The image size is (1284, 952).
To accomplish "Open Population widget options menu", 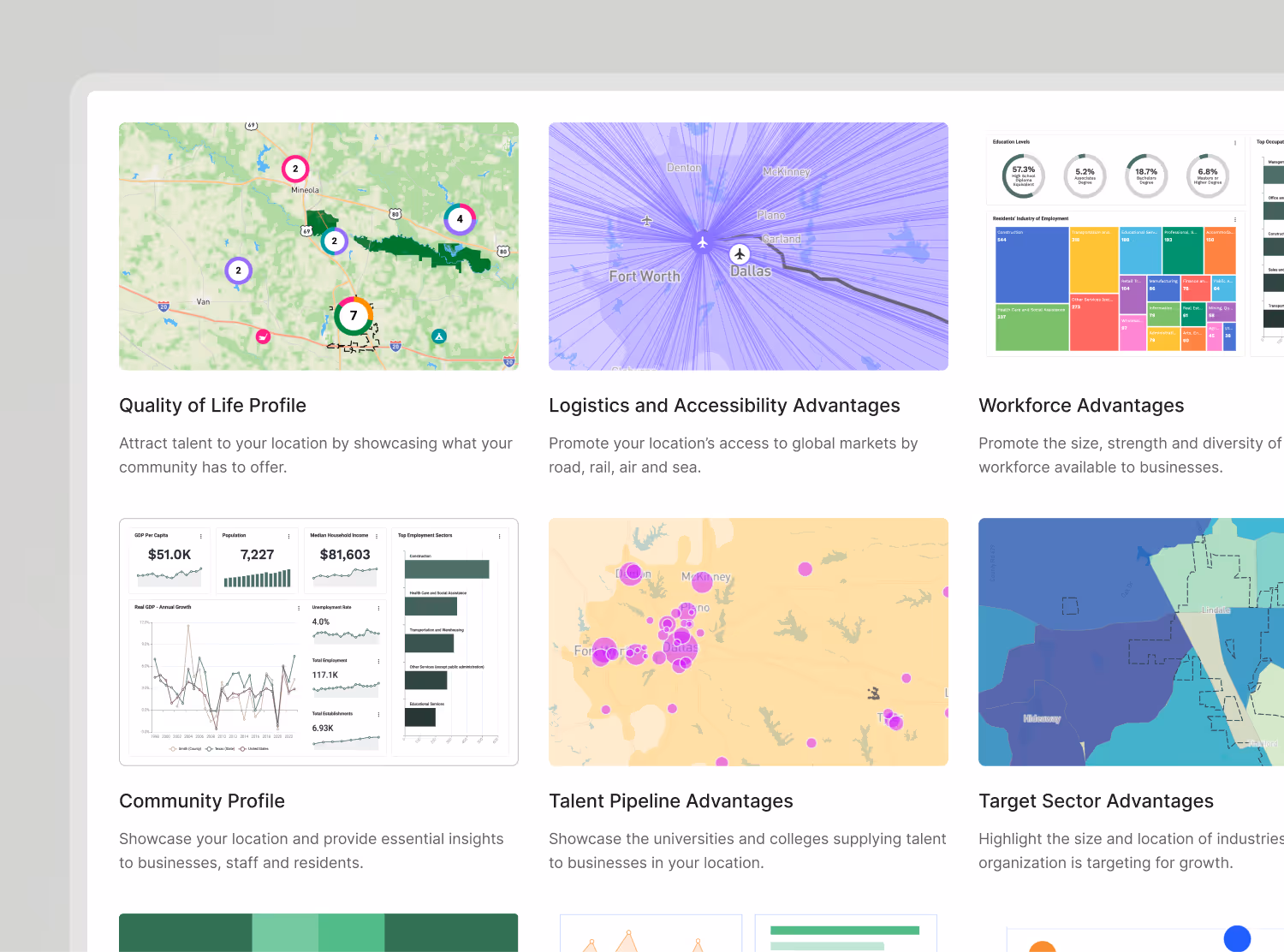I will [288, 536].
